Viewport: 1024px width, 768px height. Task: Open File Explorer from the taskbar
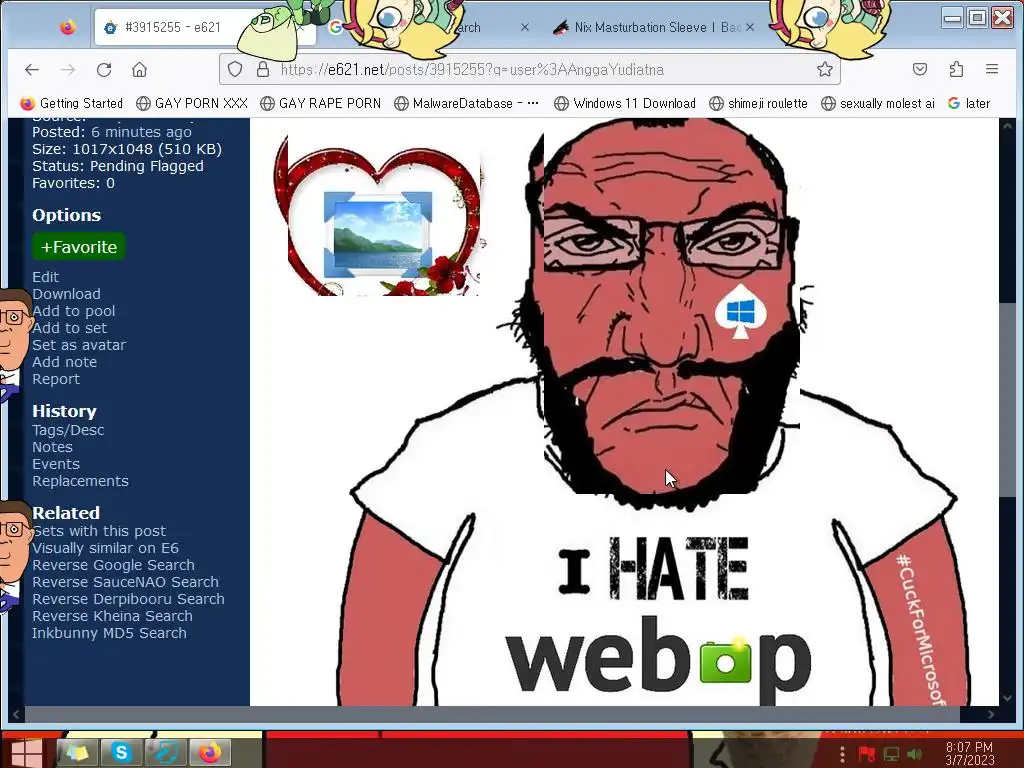pyautogui.click(x=77, y=752)
